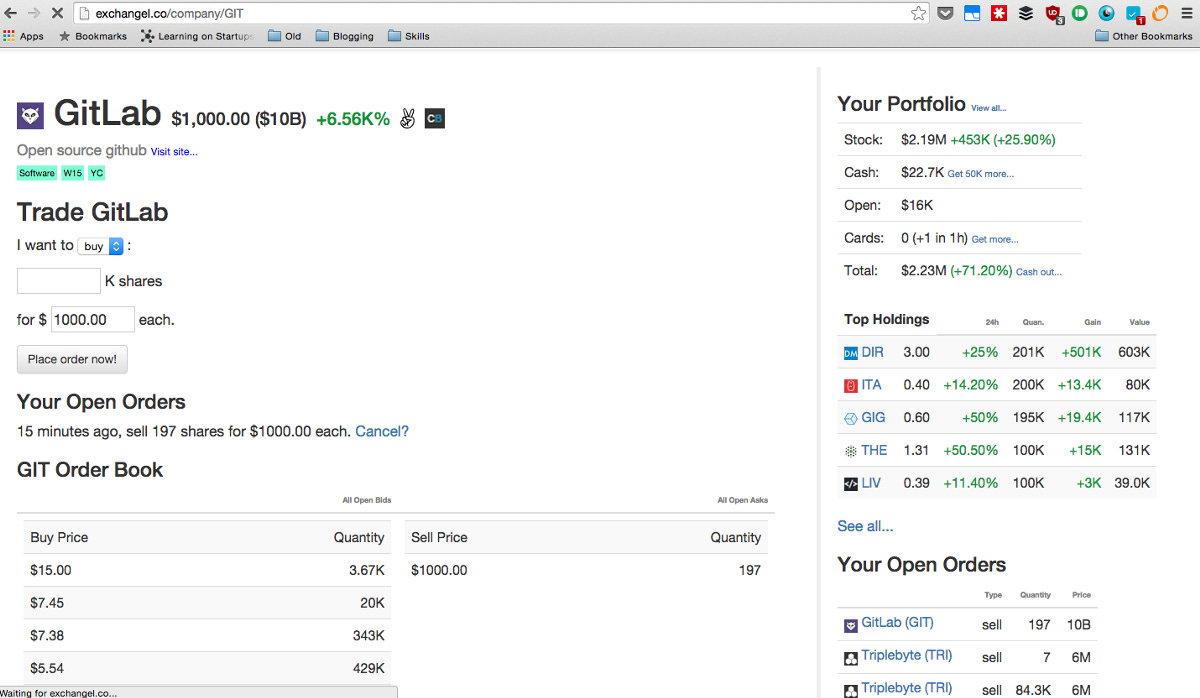1200x698 pixels.
Task: Open LIV ticker link in Top Holdings
Action: point(871,483)
